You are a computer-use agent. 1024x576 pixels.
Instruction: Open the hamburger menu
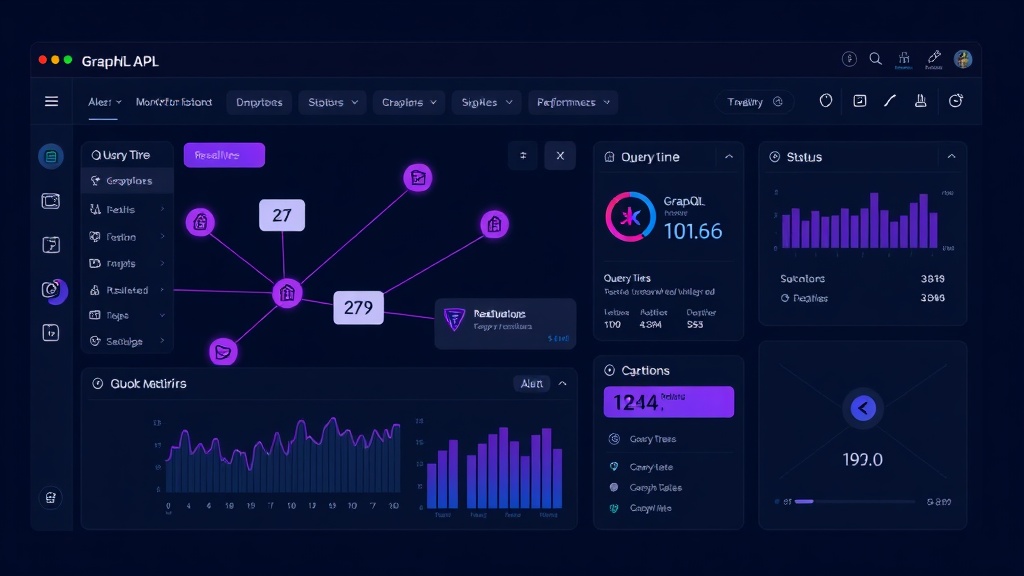pos(52,101)
